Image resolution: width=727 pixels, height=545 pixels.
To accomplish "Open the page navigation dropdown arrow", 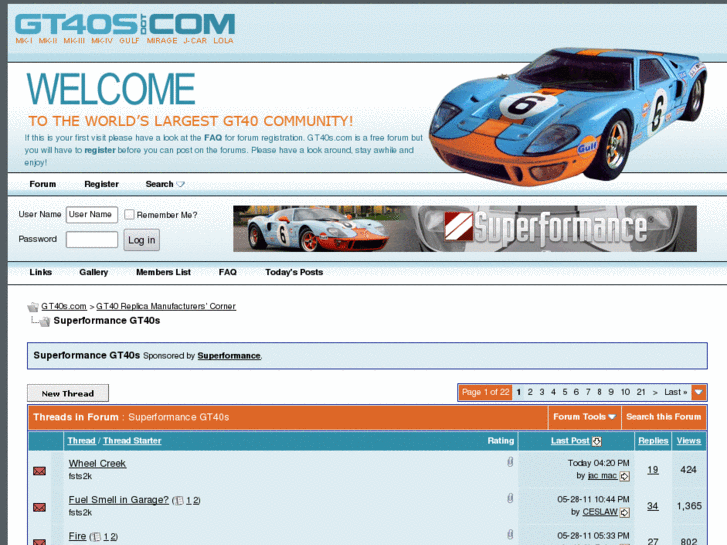I will 699,392.
